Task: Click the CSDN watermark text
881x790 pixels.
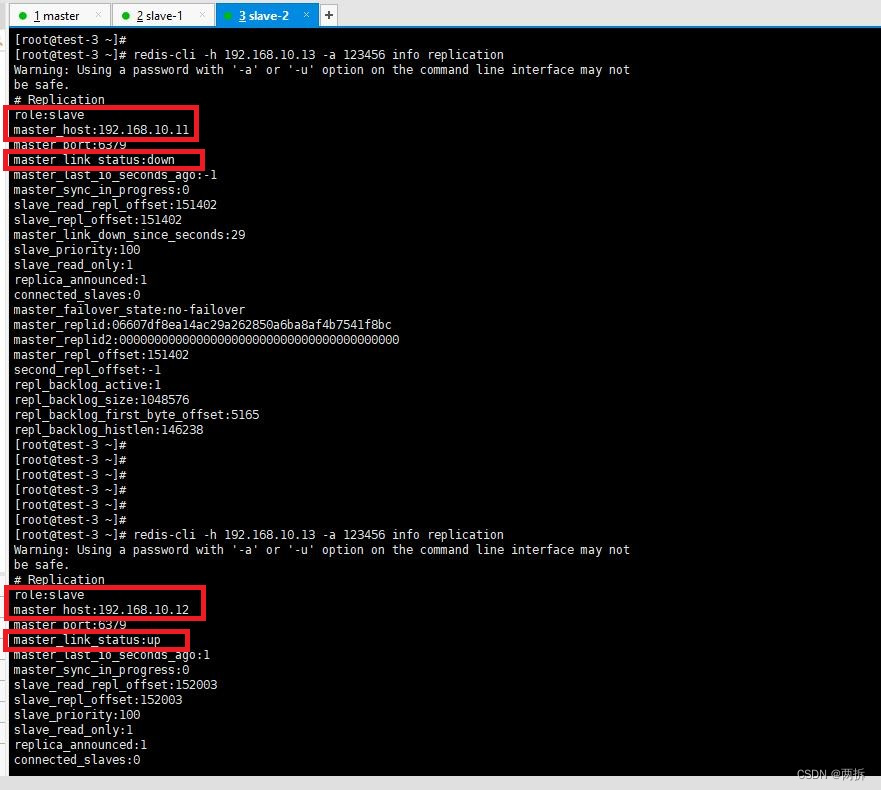Action: pyautogui.click(x=833, y=773)
